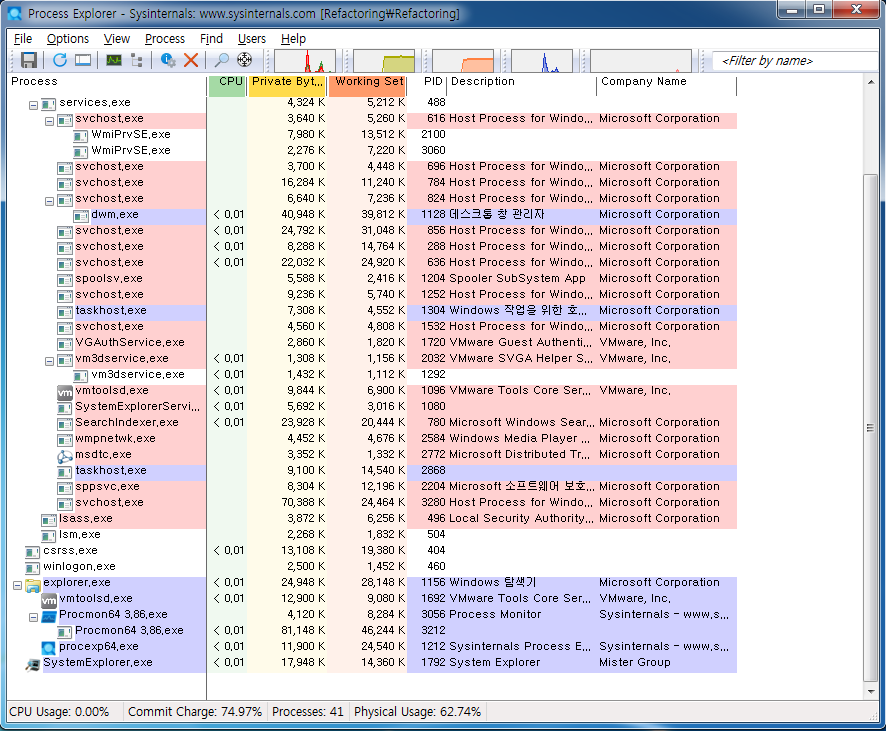The height and width of the screenshot is (731, 886).
Task: Select the vmtoolsd.exe icon under explorer.exe
Action: [x=49, y=599]
